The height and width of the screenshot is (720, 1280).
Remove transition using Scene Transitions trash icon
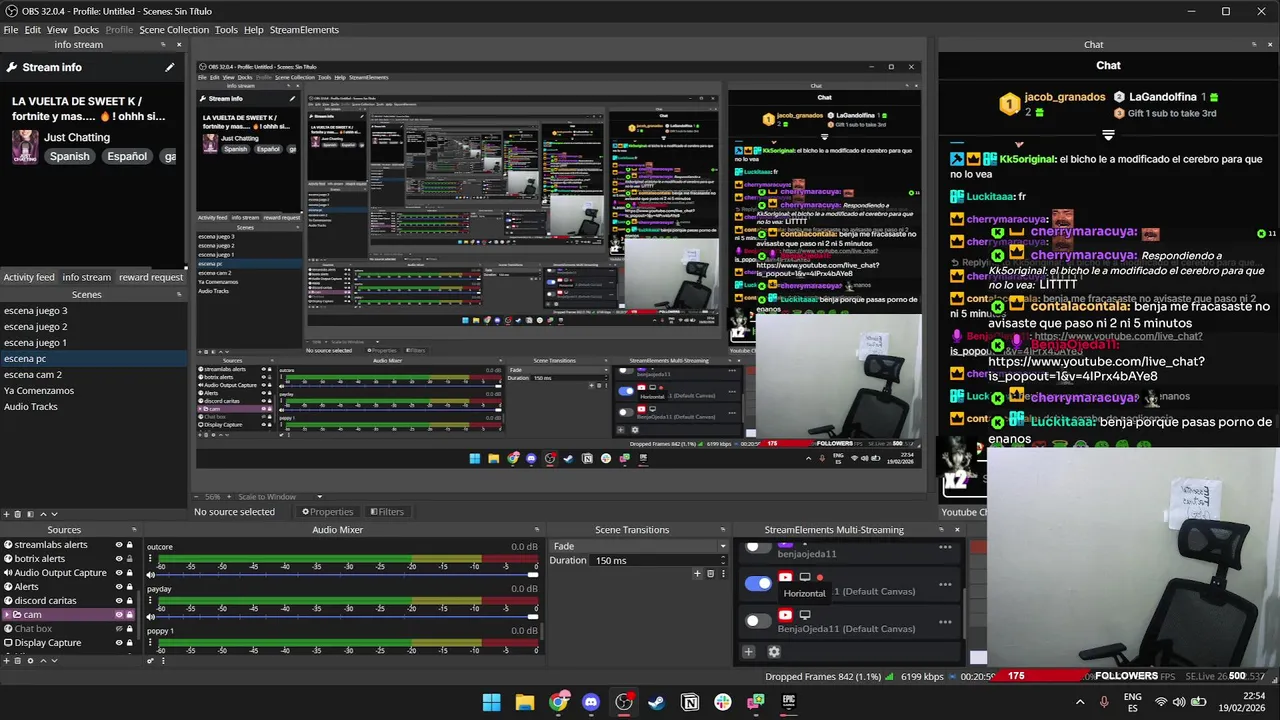coord(711,574)
